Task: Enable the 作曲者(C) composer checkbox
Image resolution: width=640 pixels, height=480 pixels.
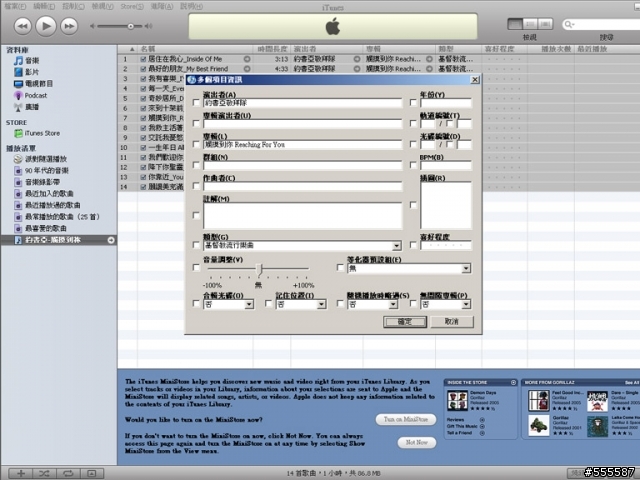Action: coord(196,186)
